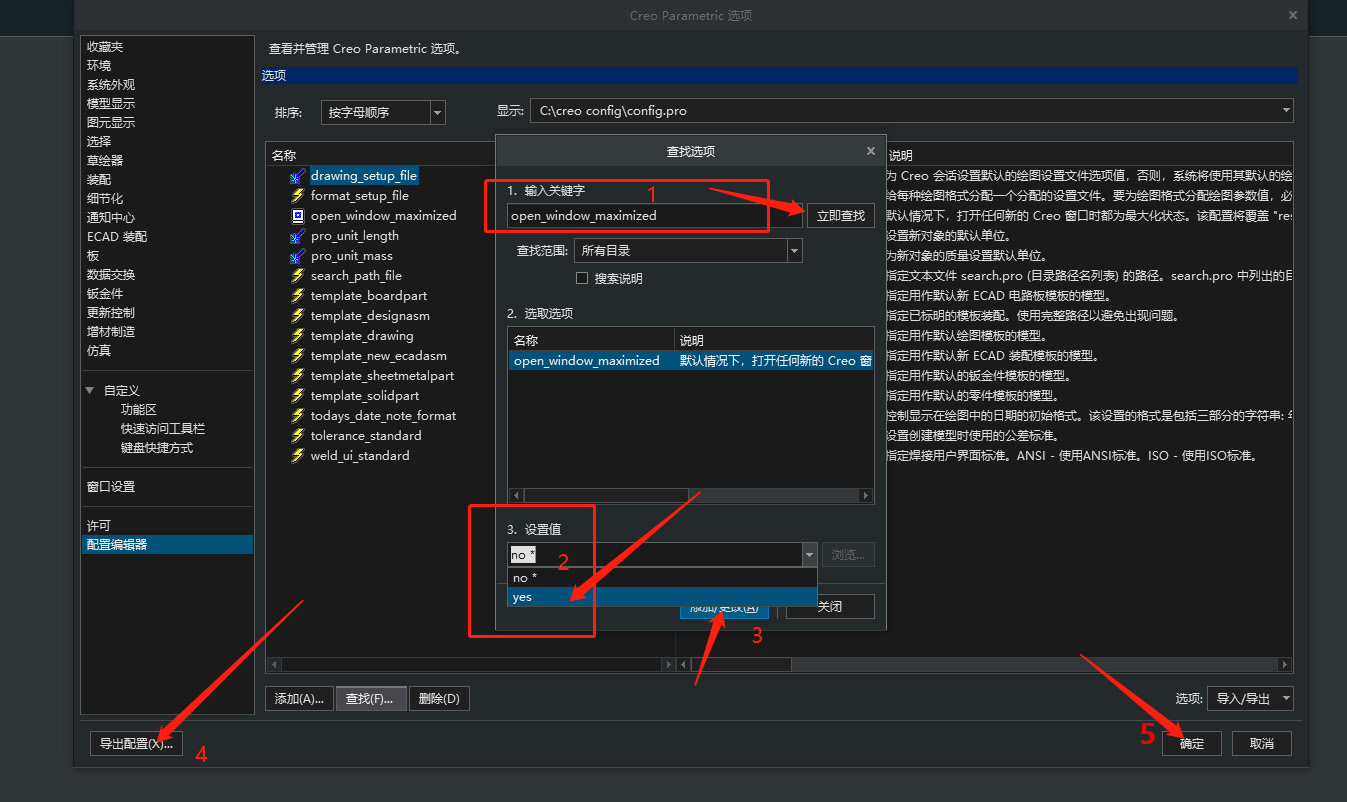Screen dimensions: 1347x802
Task: Click the 删除(D) button
Action: (440, 699)
